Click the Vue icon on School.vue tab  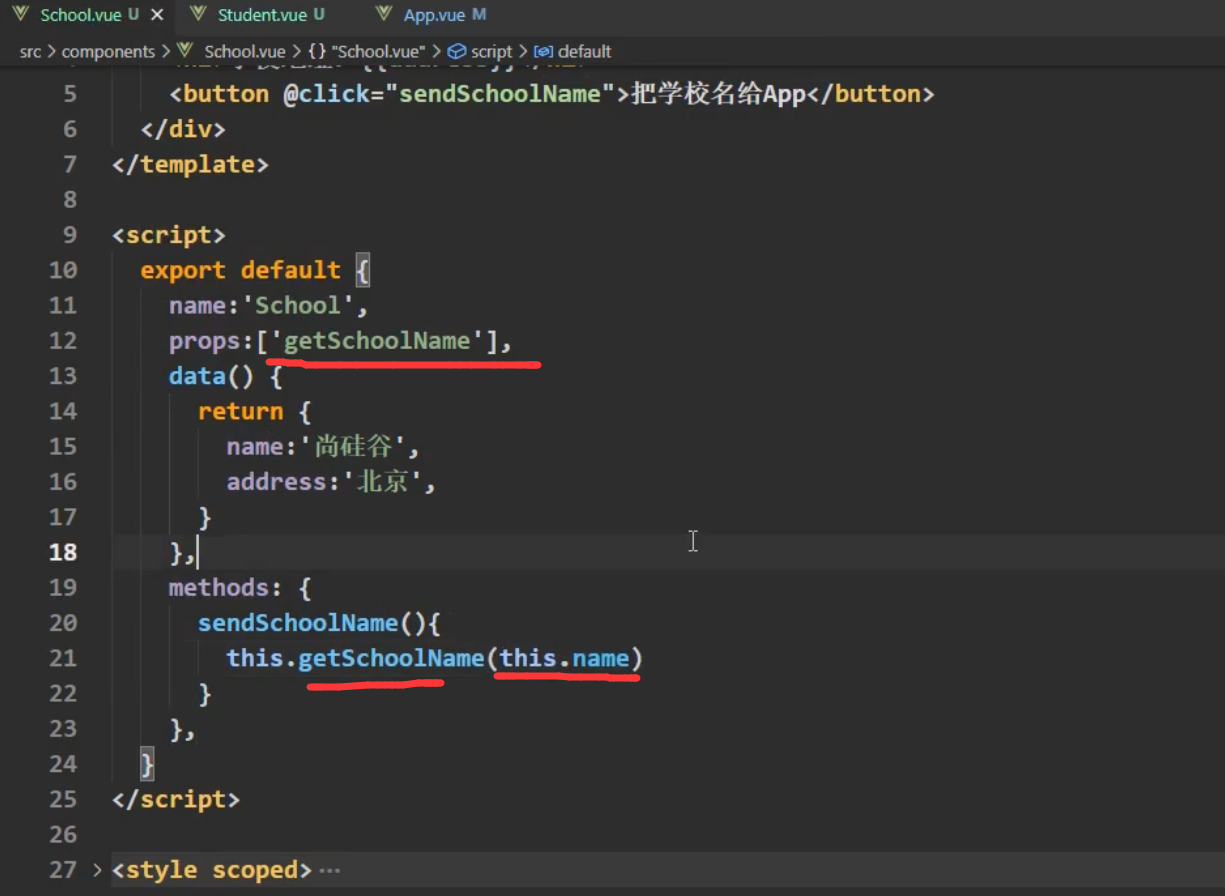click(21, 14)
